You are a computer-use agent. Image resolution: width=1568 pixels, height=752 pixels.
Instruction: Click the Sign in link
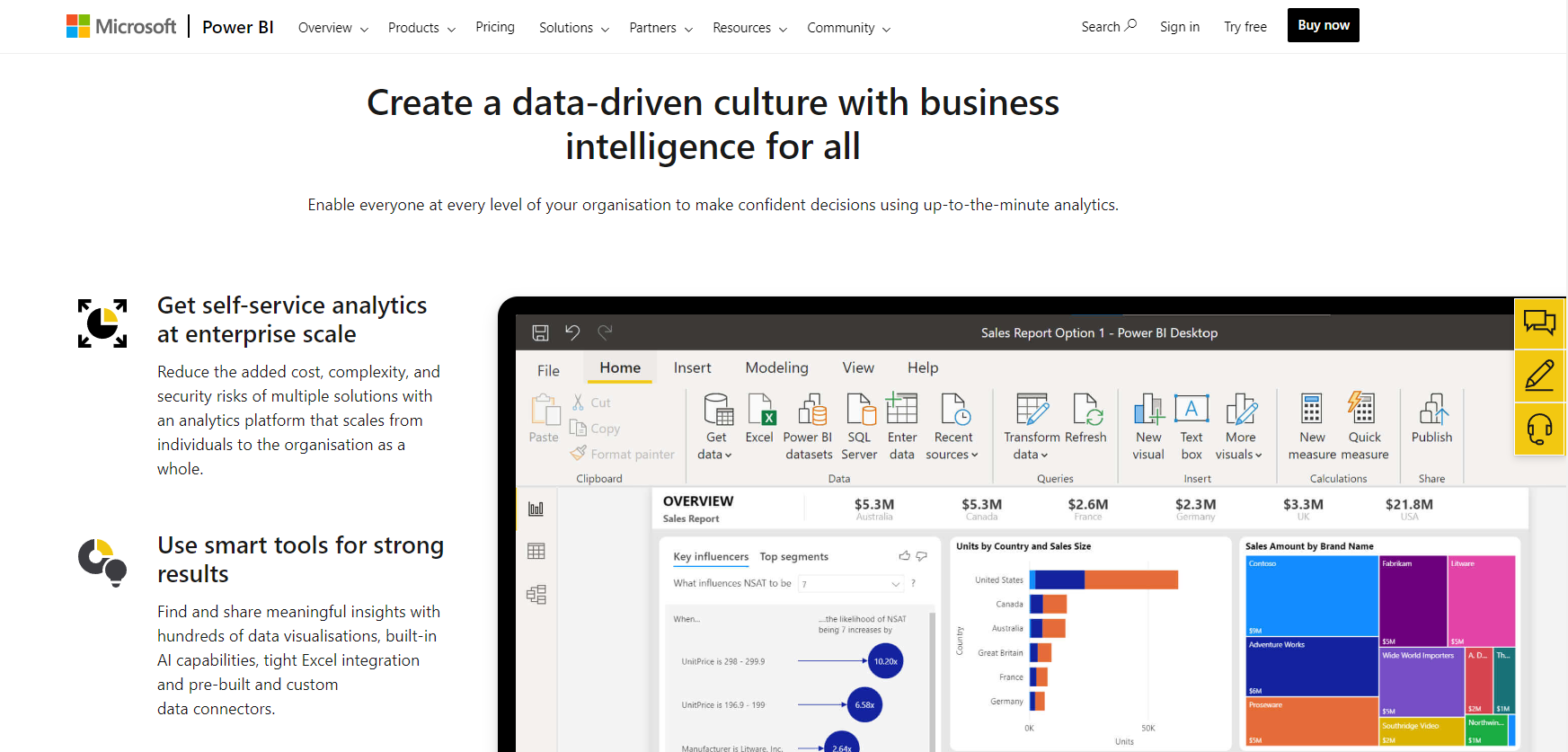[x=1180, y=27]
